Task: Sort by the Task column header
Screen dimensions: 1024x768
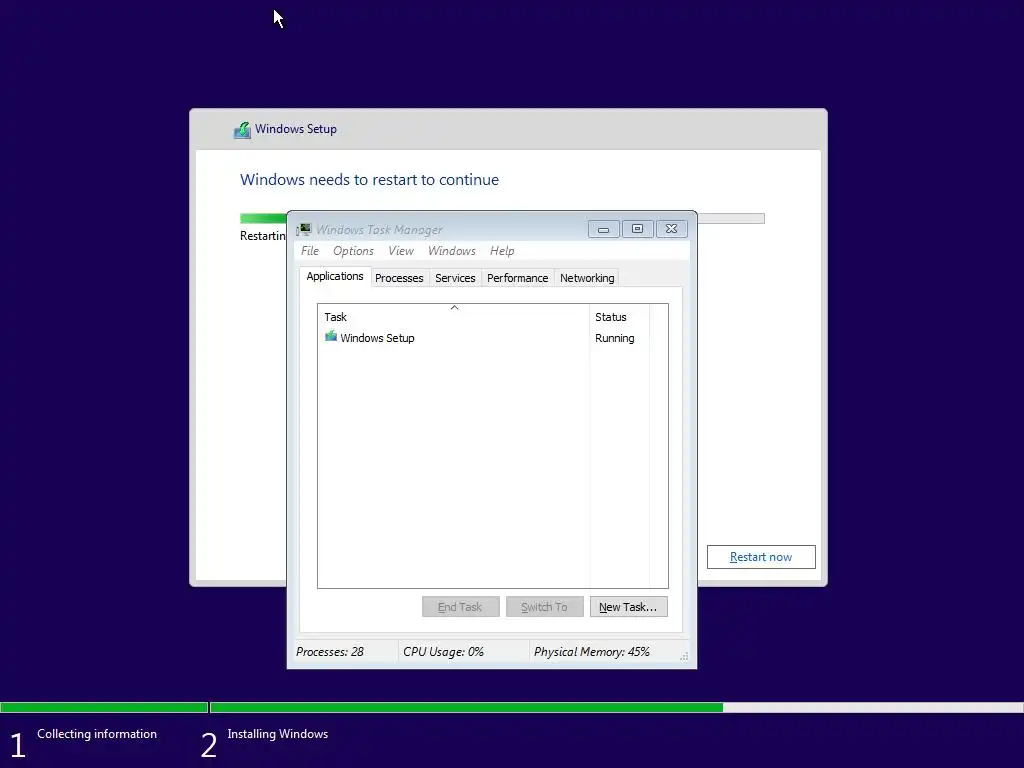Action: coord(454,317)
